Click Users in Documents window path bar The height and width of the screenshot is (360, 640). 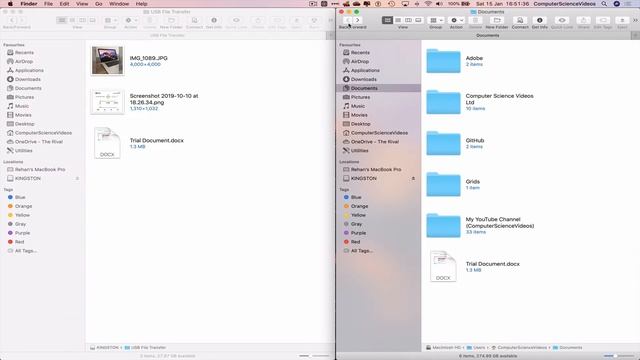tap(476, 348)
